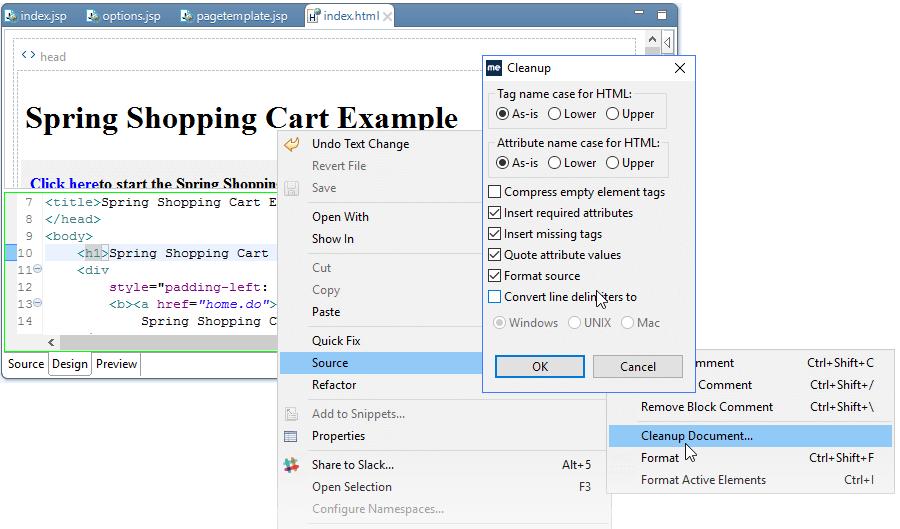
Task: Choose Cleanup Document from Source submenu
Action: [x=750, y=436]
